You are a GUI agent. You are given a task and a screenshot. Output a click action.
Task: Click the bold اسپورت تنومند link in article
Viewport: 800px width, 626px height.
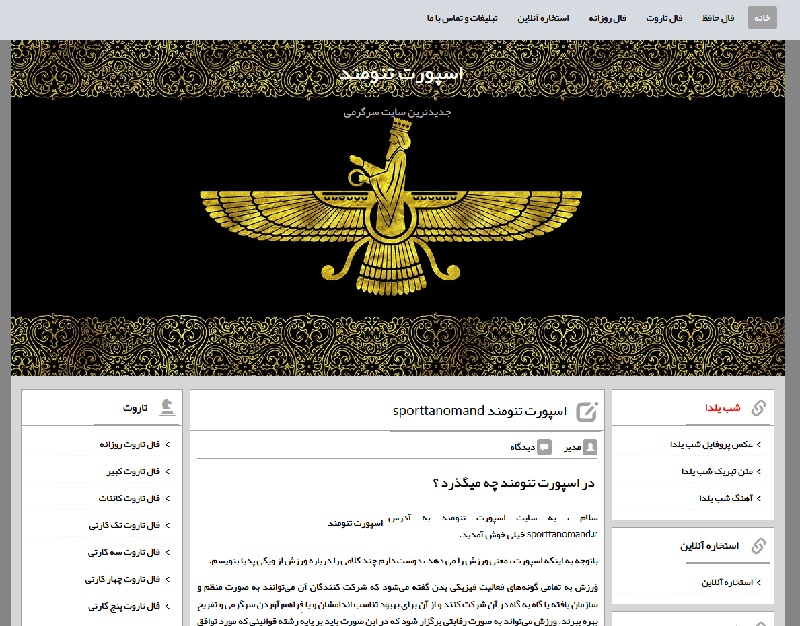[355, 523]
